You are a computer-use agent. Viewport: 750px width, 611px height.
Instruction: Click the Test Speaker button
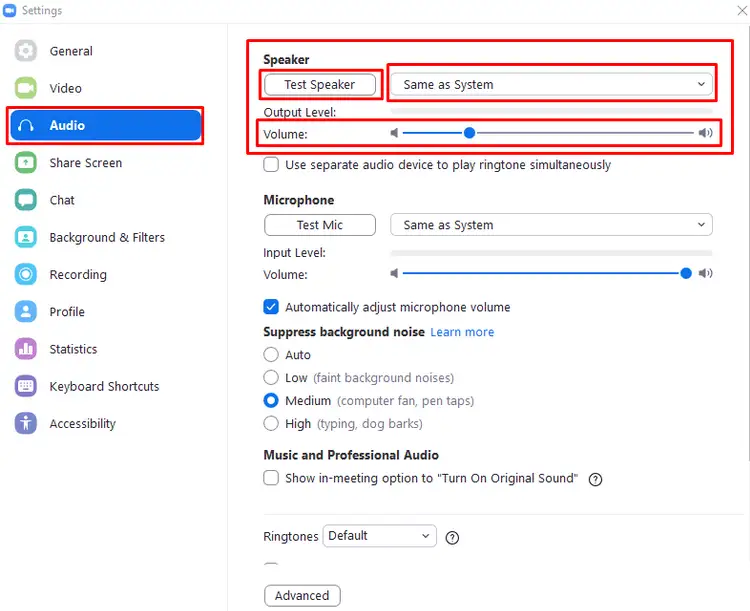coord(320,85)
